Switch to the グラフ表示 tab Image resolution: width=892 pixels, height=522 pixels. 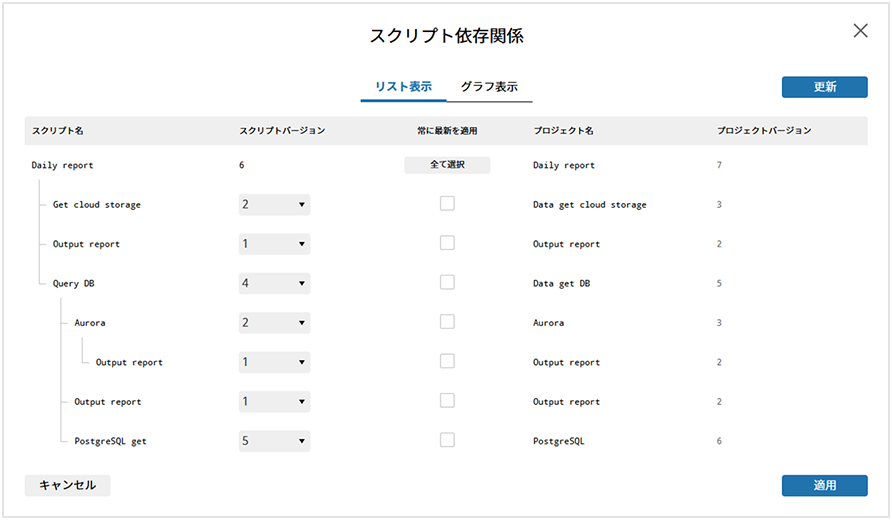[x=489, y=87]
